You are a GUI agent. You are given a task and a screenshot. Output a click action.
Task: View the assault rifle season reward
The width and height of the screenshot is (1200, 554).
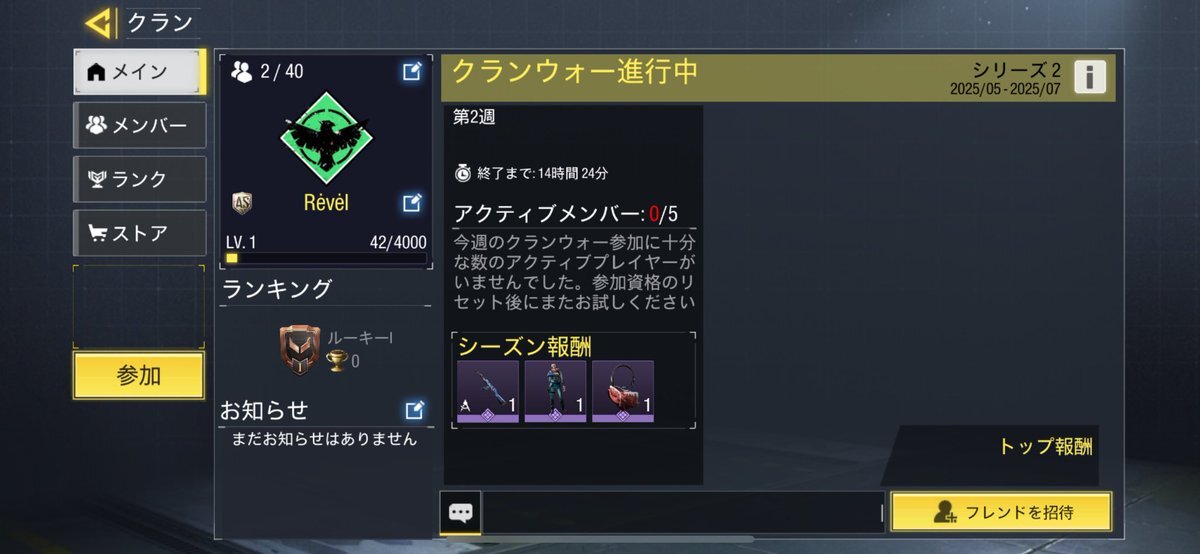488,391
